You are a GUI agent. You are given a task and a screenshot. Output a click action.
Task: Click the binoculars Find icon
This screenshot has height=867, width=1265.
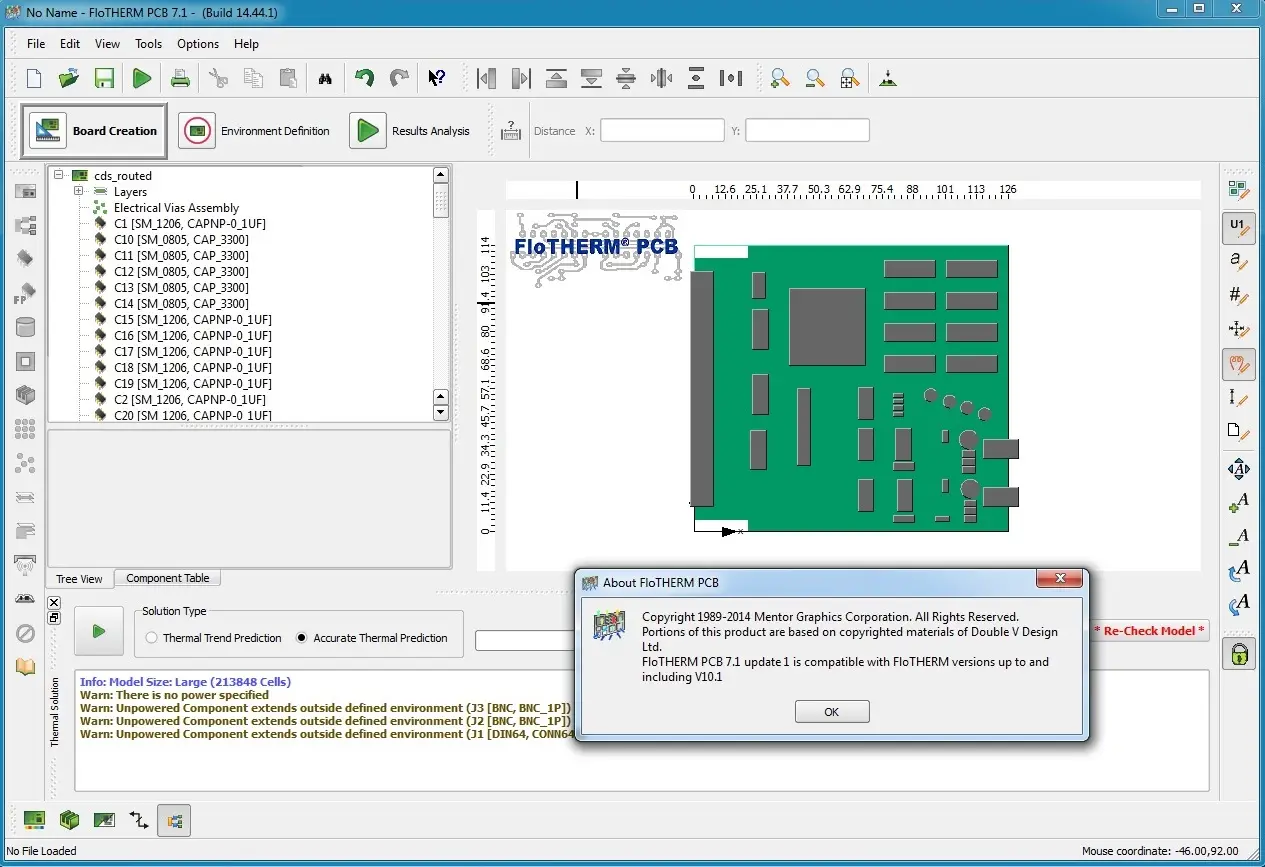(x=325, y=79)
